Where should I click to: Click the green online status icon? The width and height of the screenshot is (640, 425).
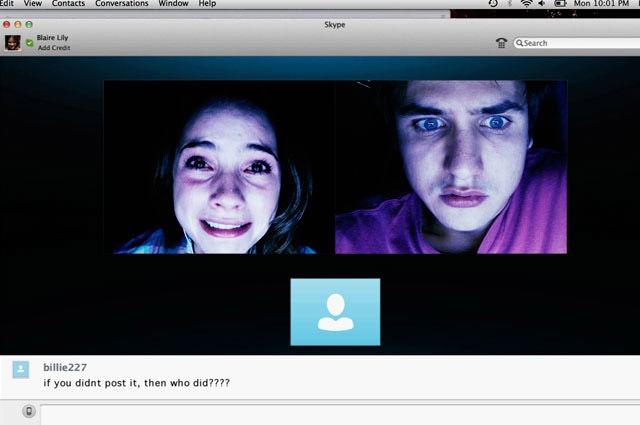(x=29, y=42)
